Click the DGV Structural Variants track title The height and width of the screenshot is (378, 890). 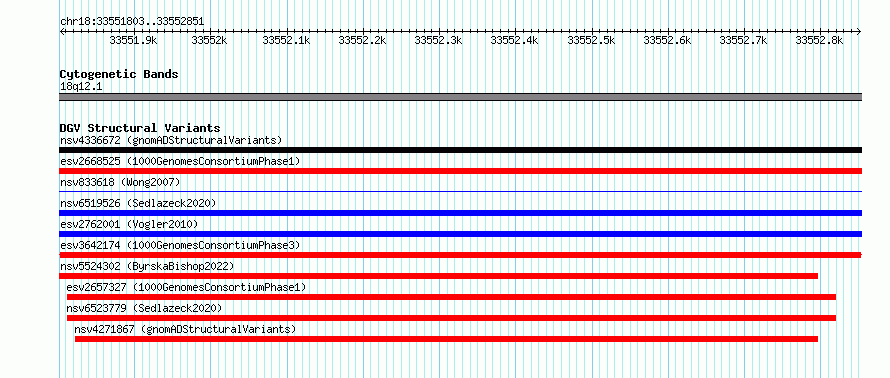coord(140,128)
